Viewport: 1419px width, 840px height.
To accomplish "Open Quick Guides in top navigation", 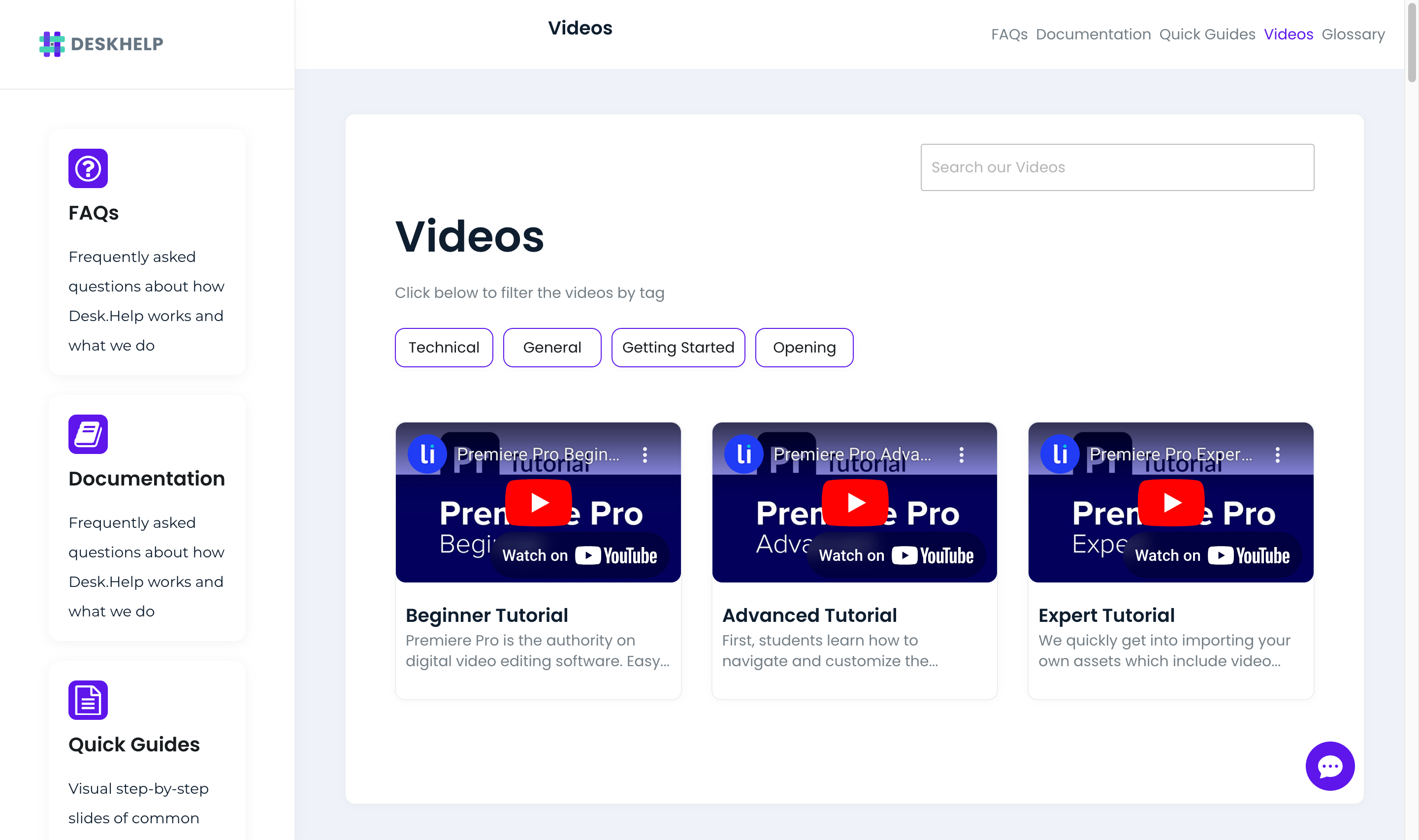I will click(1207, 34).
